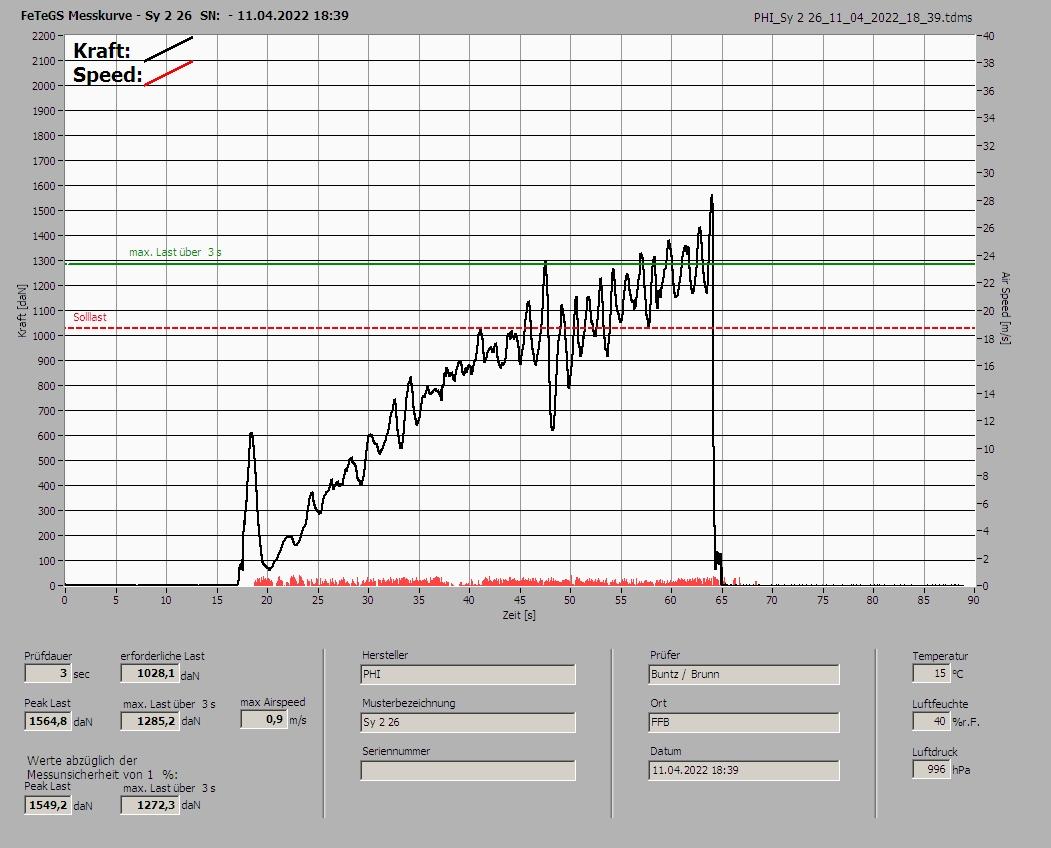Viewport: 1051px width, 848px height.
Task: Select the max. Last value 1285,2
Action: 149,721
